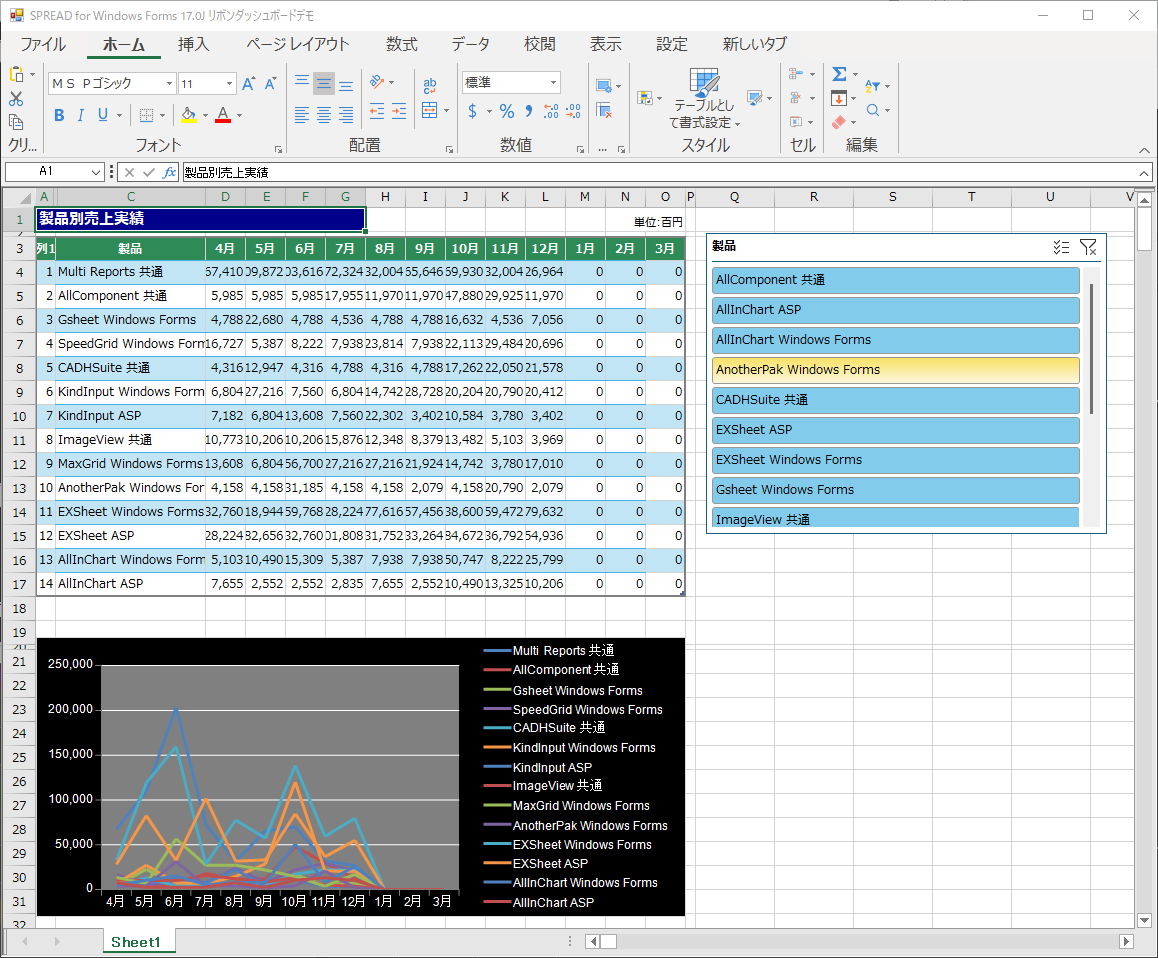Open the font name dropdown
The image size is (1158, 958).
169,83
